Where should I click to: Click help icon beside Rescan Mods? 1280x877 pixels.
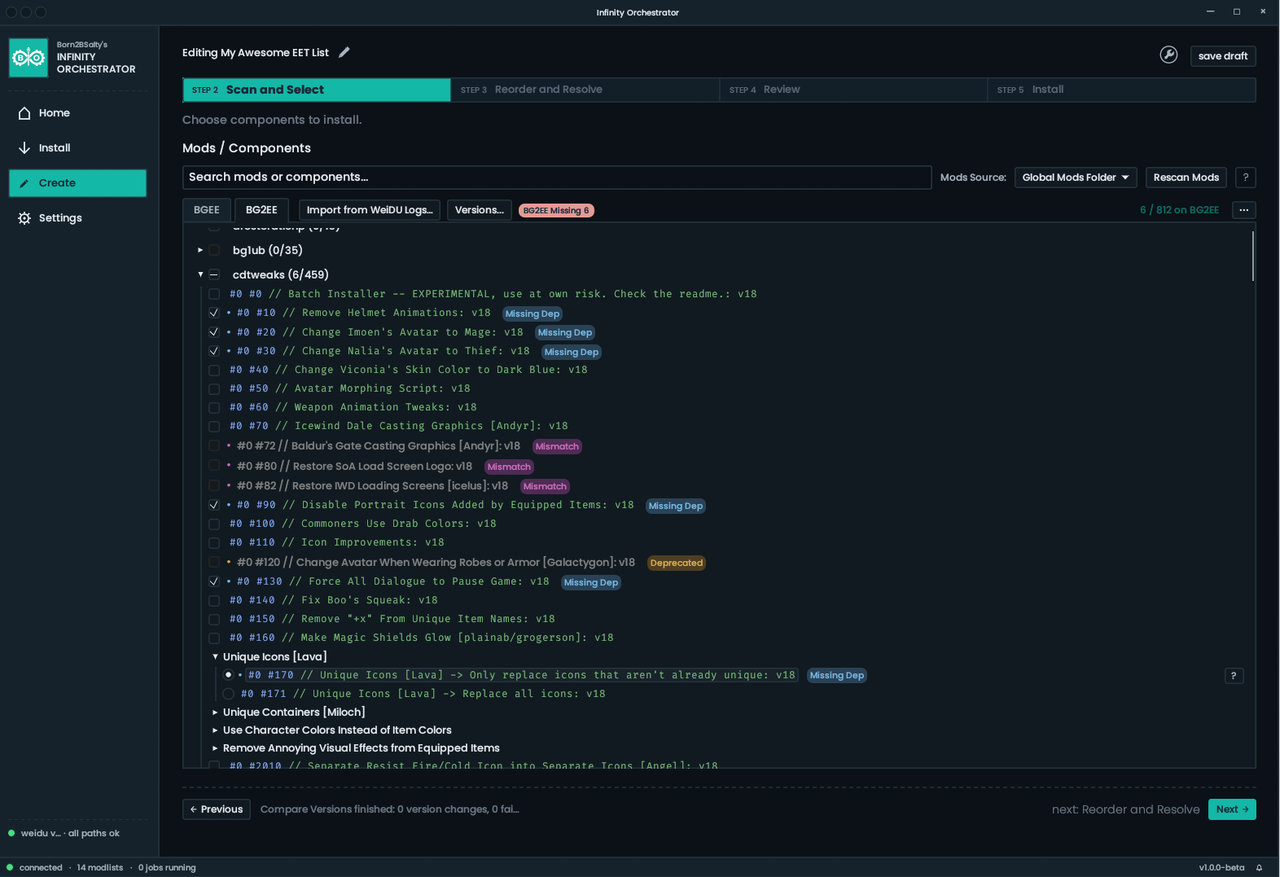[x=1245, y=177]
